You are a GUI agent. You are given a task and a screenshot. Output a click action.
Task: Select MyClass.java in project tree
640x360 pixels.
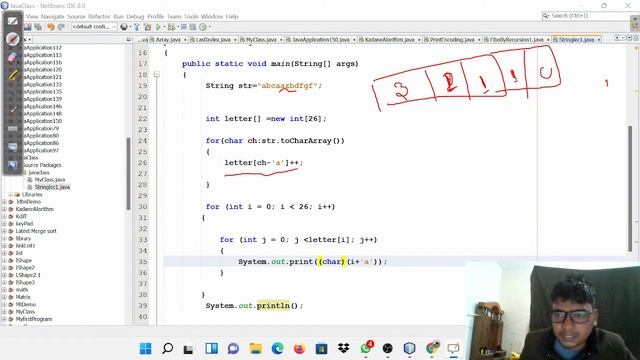tap(49, 180)
